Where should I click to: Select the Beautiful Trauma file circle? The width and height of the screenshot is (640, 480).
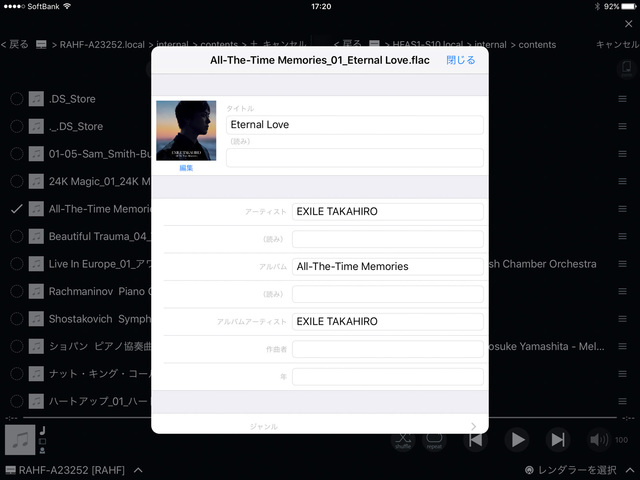17,236
